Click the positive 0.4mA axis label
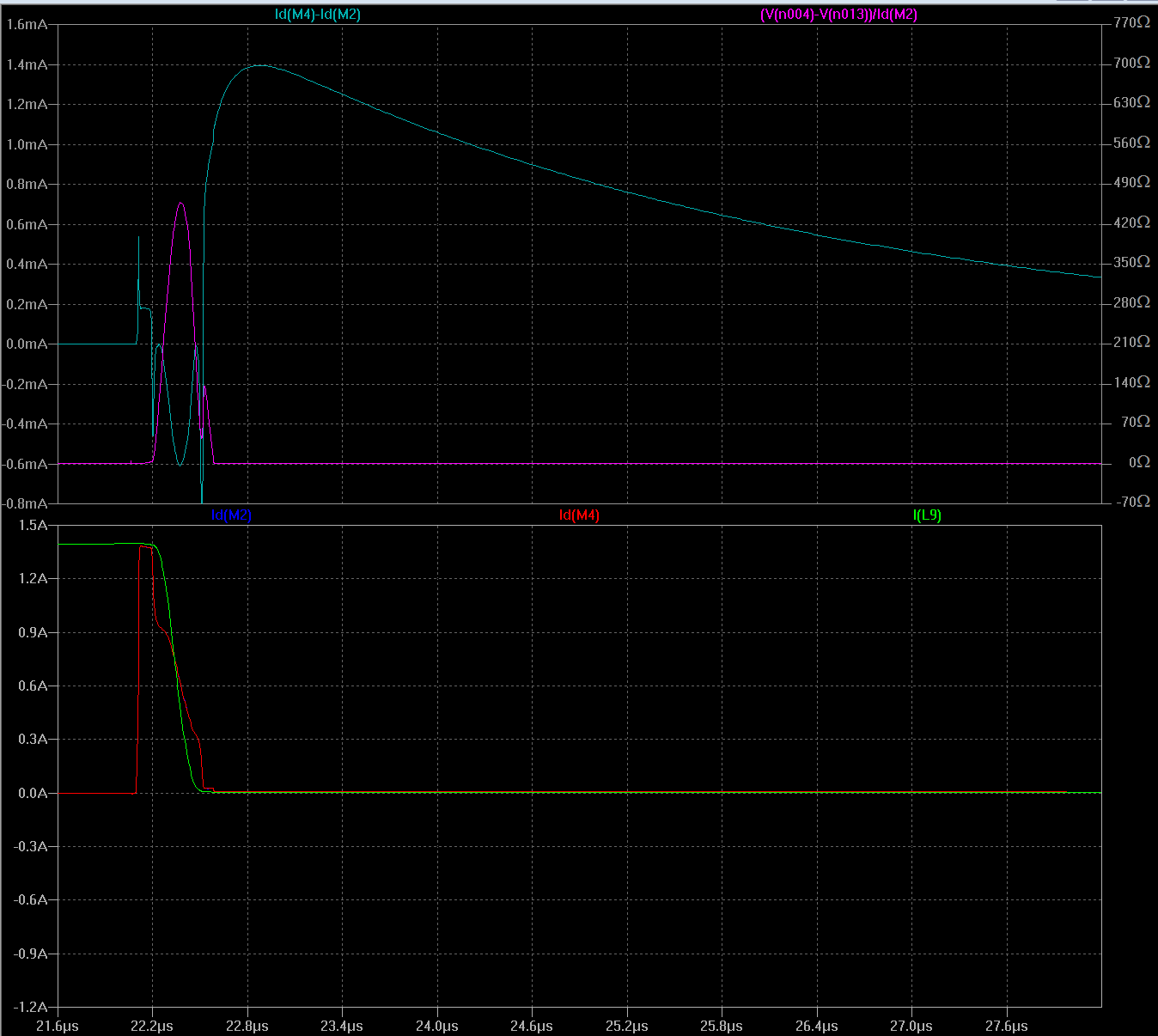This screenshot has height=1036, width=1158. (27, 265)
